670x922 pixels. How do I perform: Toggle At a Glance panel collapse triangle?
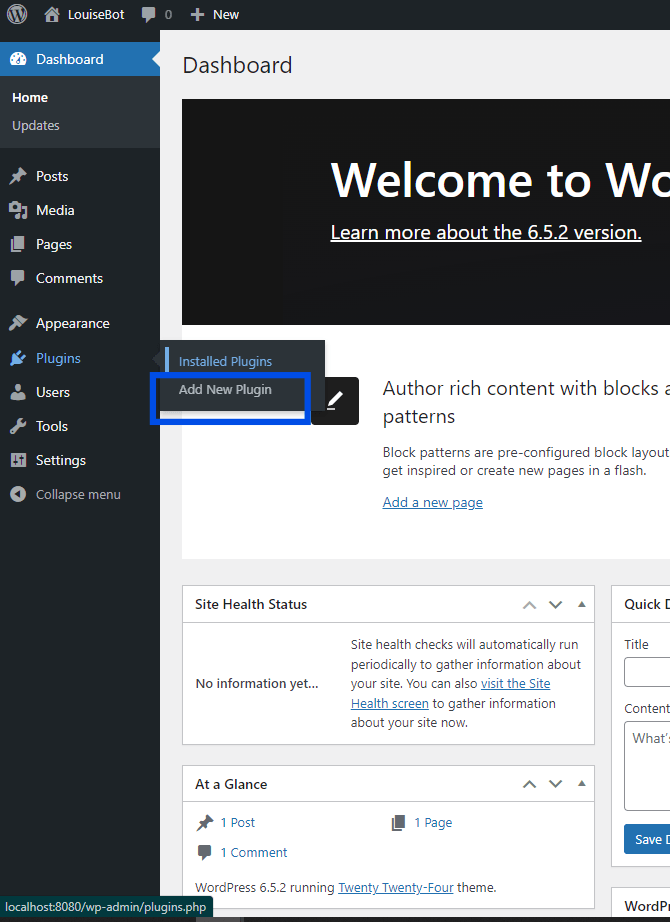[x=582, y=783]
